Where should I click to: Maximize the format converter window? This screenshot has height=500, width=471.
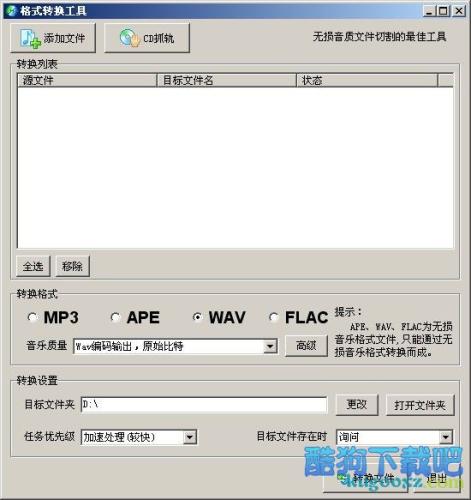point(443,11)
